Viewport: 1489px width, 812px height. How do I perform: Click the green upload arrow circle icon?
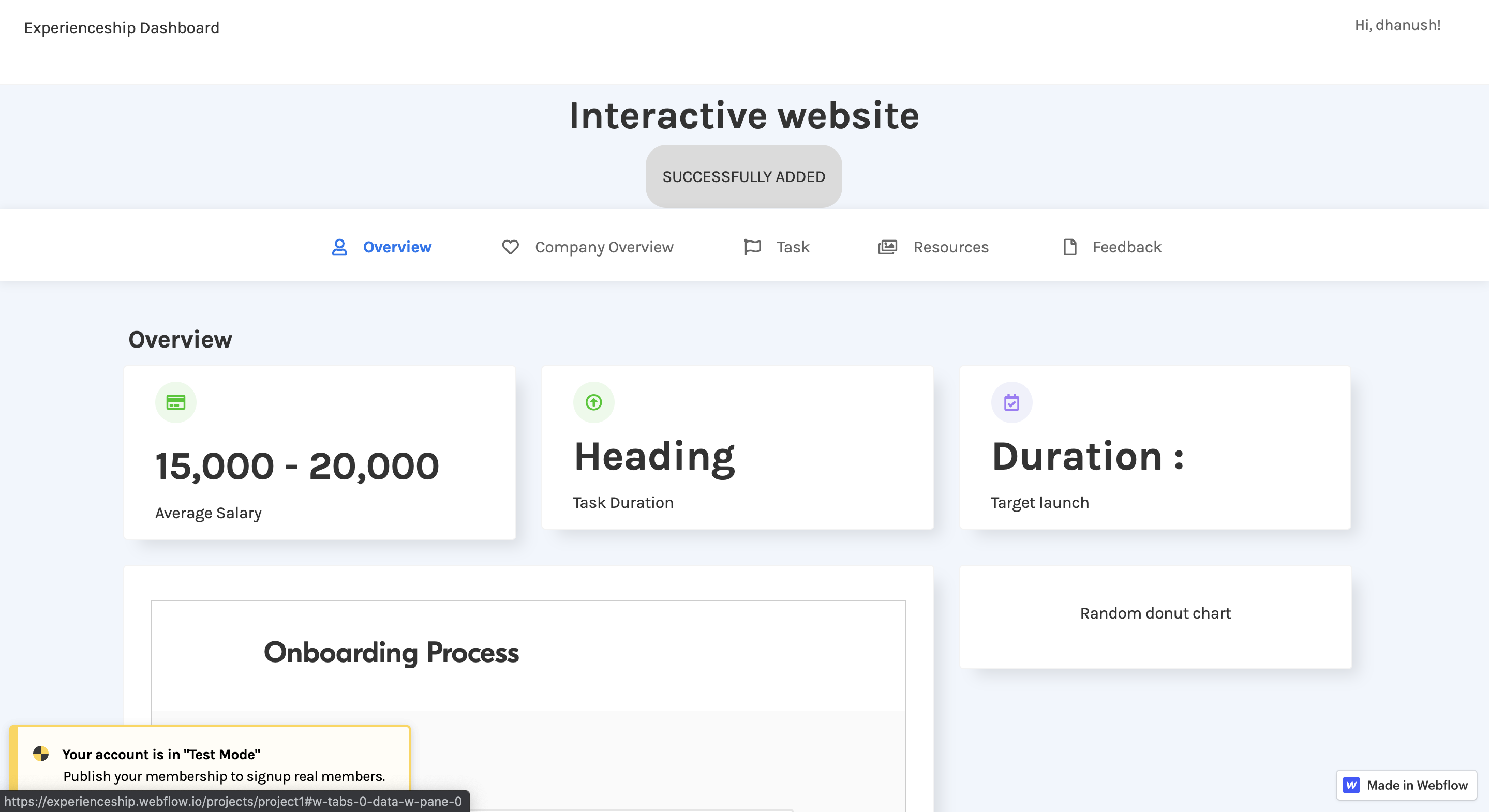click(593, 402)
